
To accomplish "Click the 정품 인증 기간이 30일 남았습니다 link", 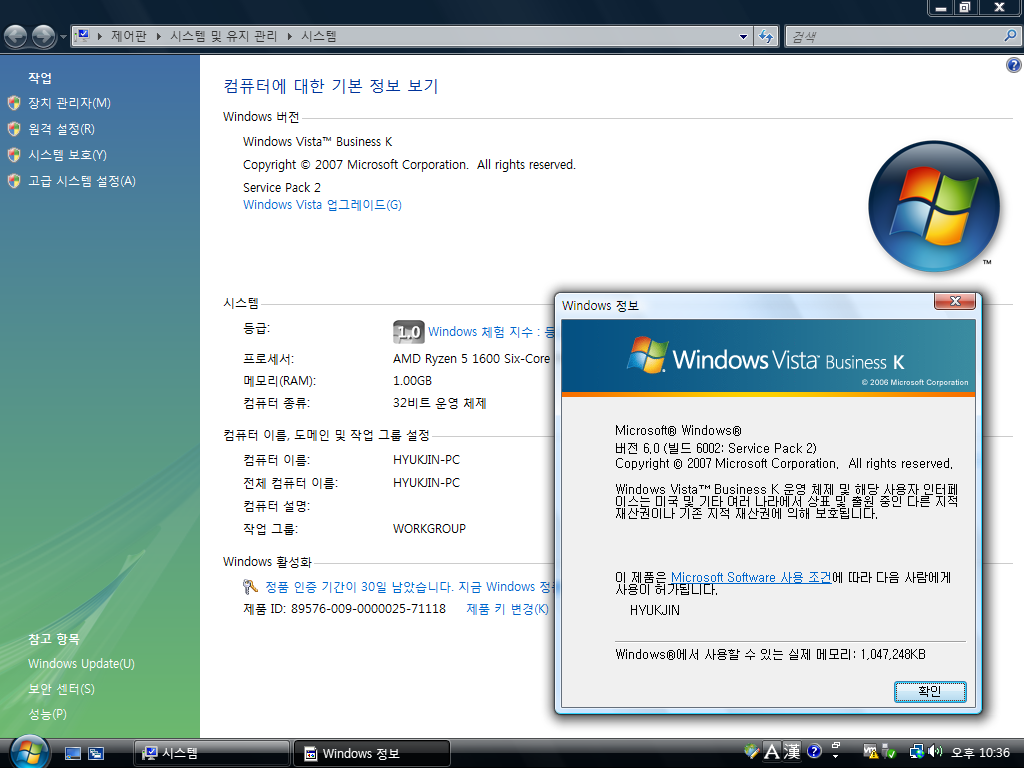I will pyautogui.click(x=409, y=587).
